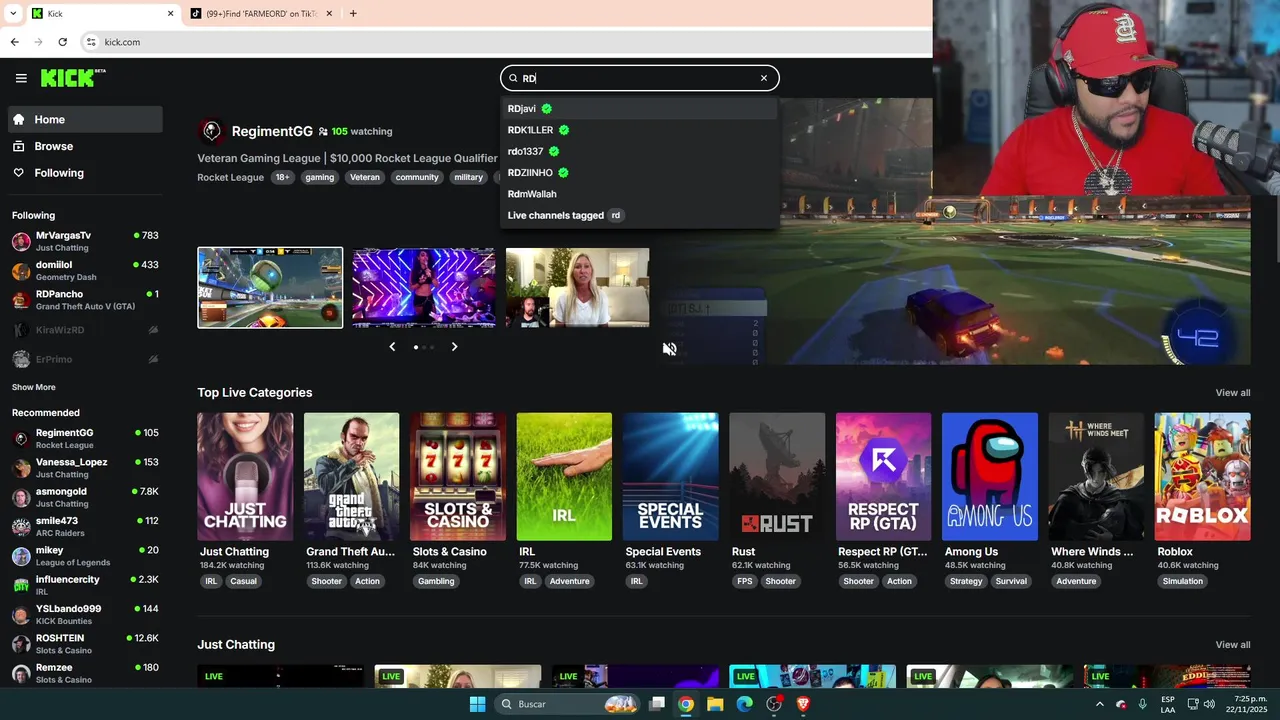Select Rocket League carousel thumbnail
Image resolution: width=1280 pixels, height=720 pixels.
pos(270,287)
